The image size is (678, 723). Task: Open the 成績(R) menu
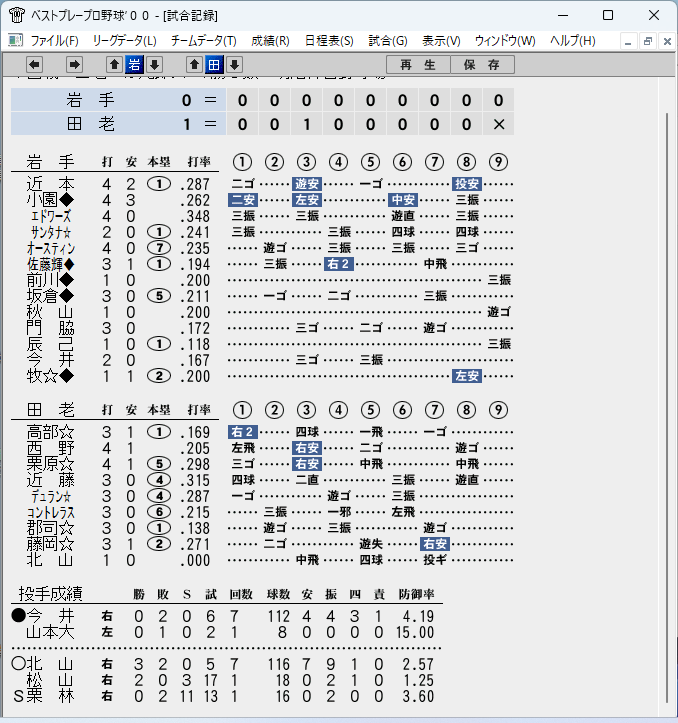point(270,41)
